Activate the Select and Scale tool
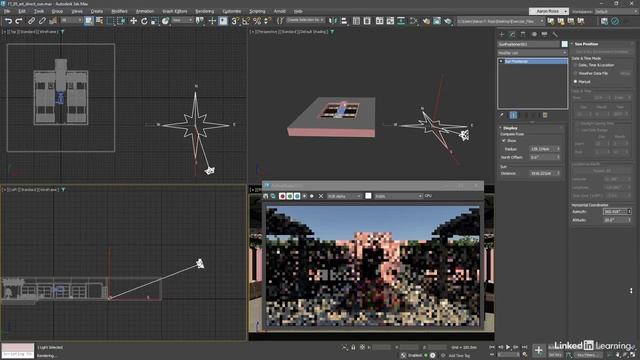The width and height of the screenshot is (640, 360). 155,21
